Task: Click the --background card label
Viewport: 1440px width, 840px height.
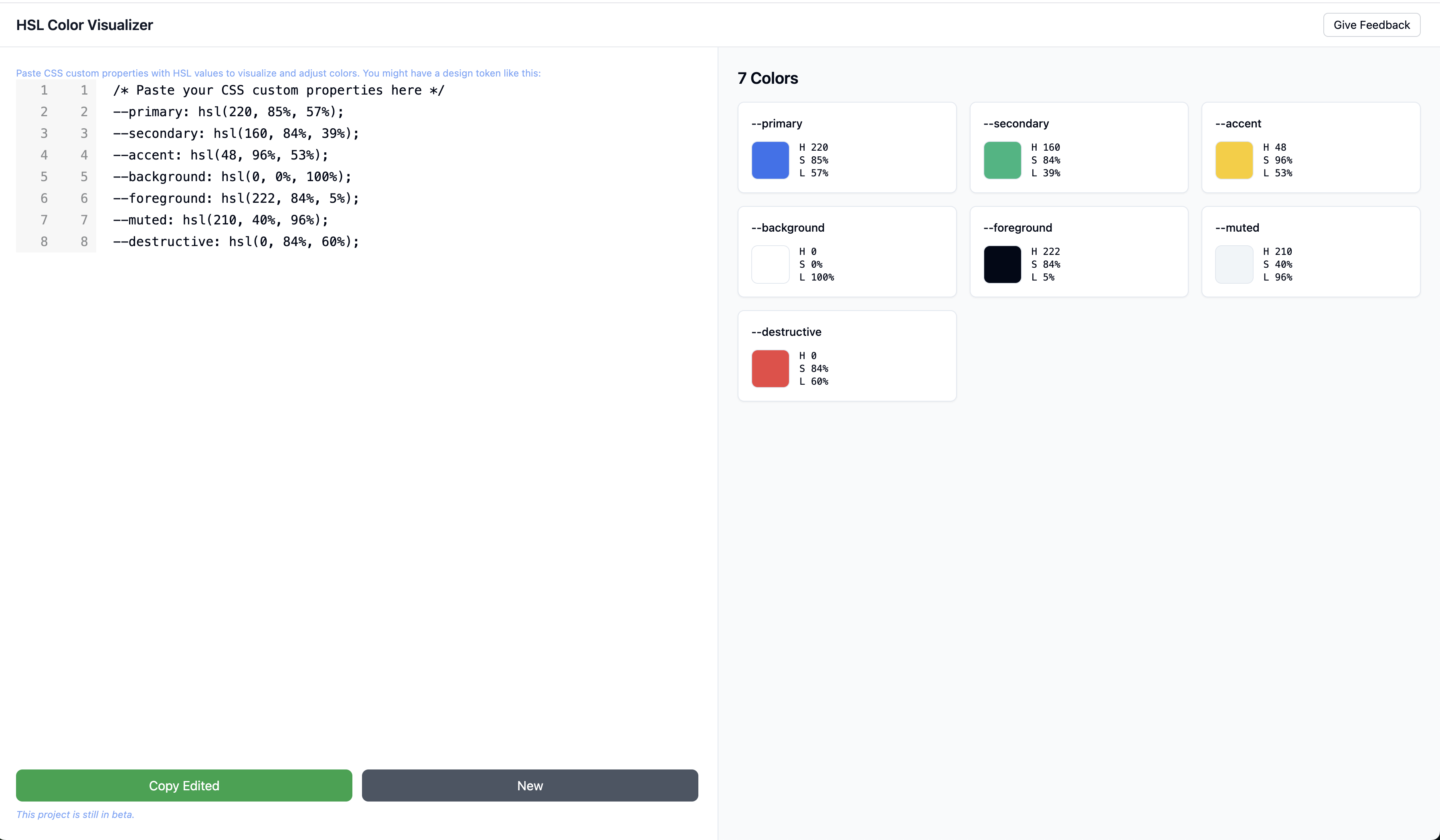Action: pyautogui.click(x=788, y=227)
